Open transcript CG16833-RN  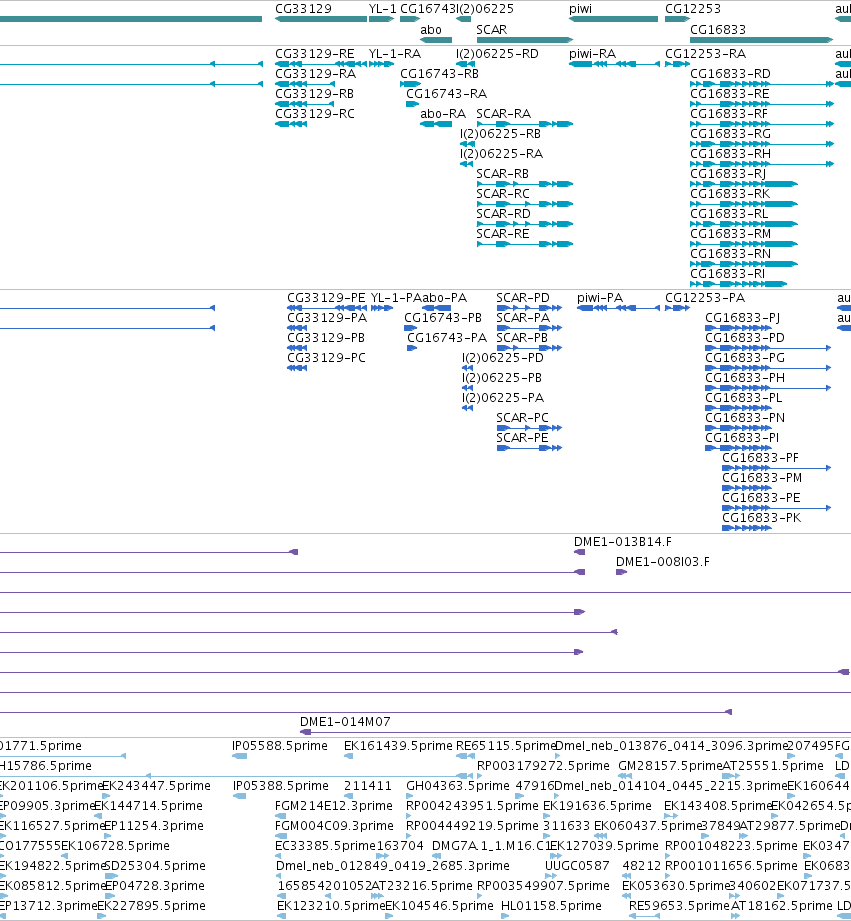point(731,254)
